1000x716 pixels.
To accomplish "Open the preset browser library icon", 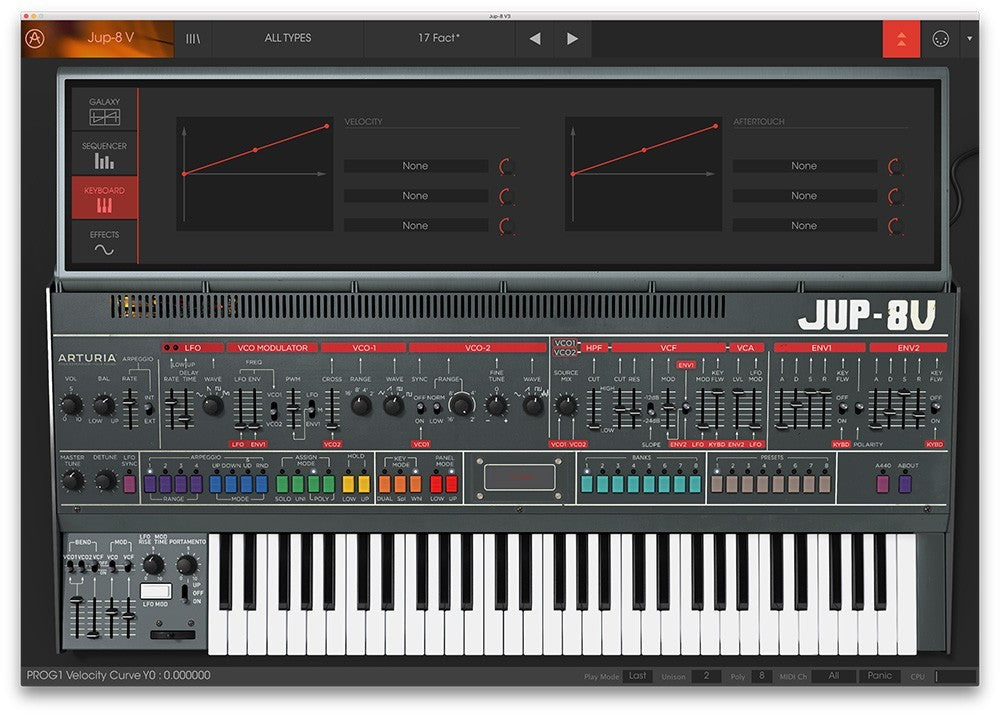I will point(193,39).
